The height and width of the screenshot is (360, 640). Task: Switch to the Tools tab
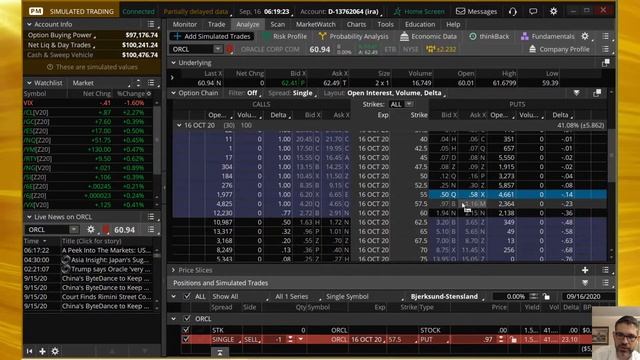(385, 24)
